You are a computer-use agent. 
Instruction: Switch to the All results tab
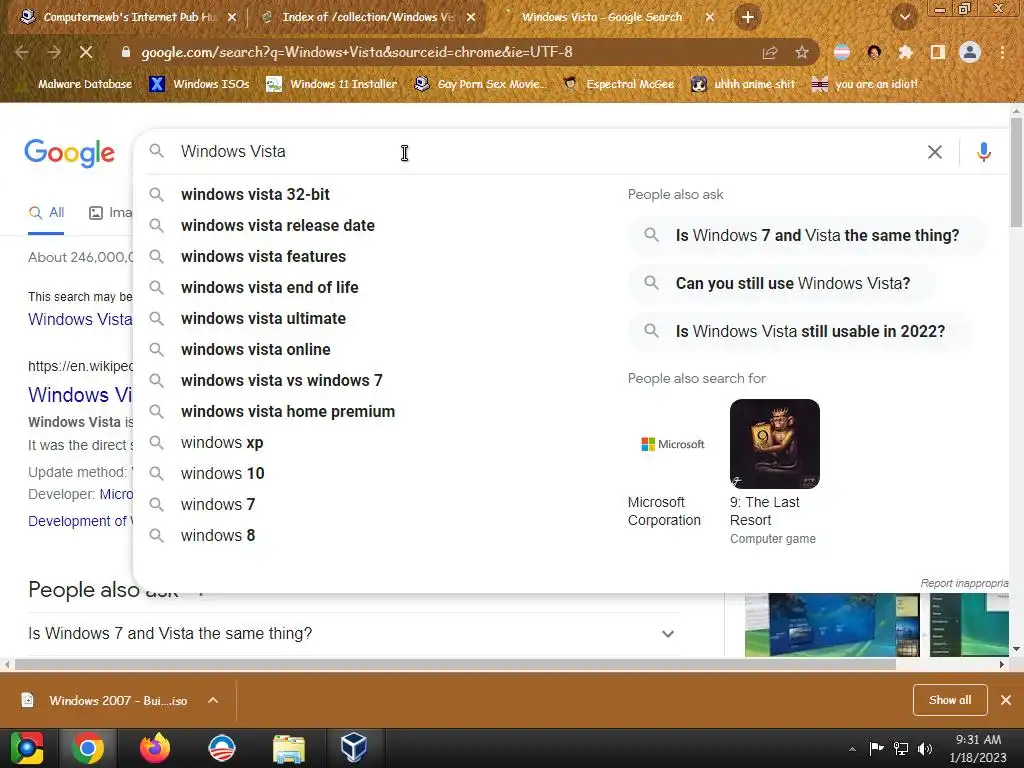(46, 213)
